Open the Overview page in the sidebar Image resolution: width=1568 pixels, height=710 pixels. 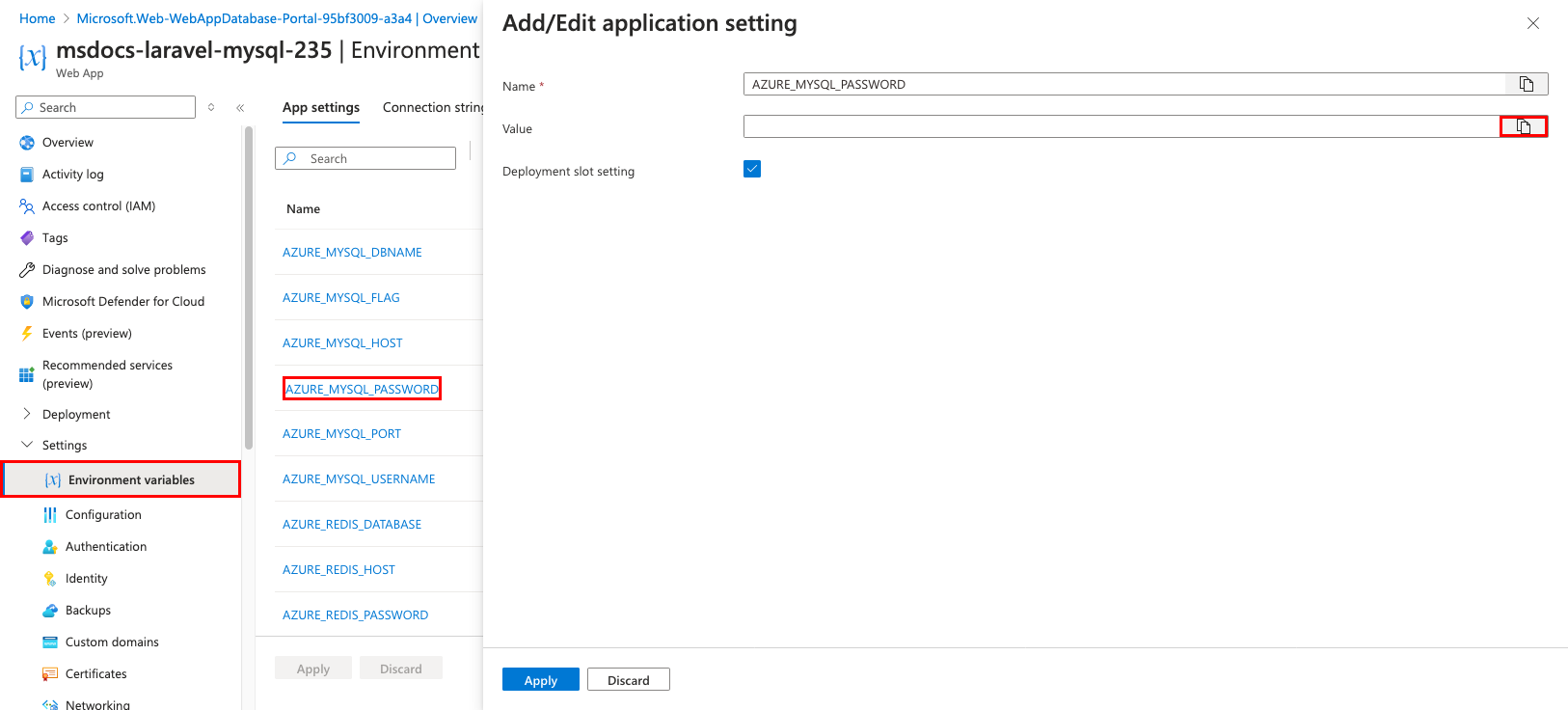pyautogui.click(x=68, y=142)
